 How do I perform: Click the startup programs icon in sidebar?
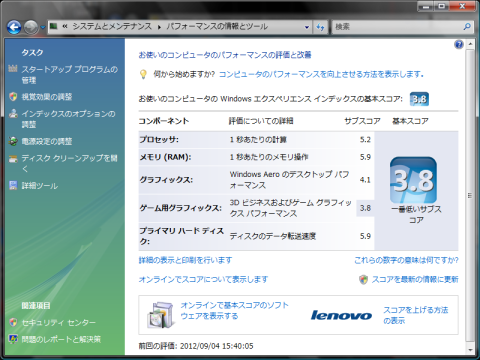click(x=13, y=69)
